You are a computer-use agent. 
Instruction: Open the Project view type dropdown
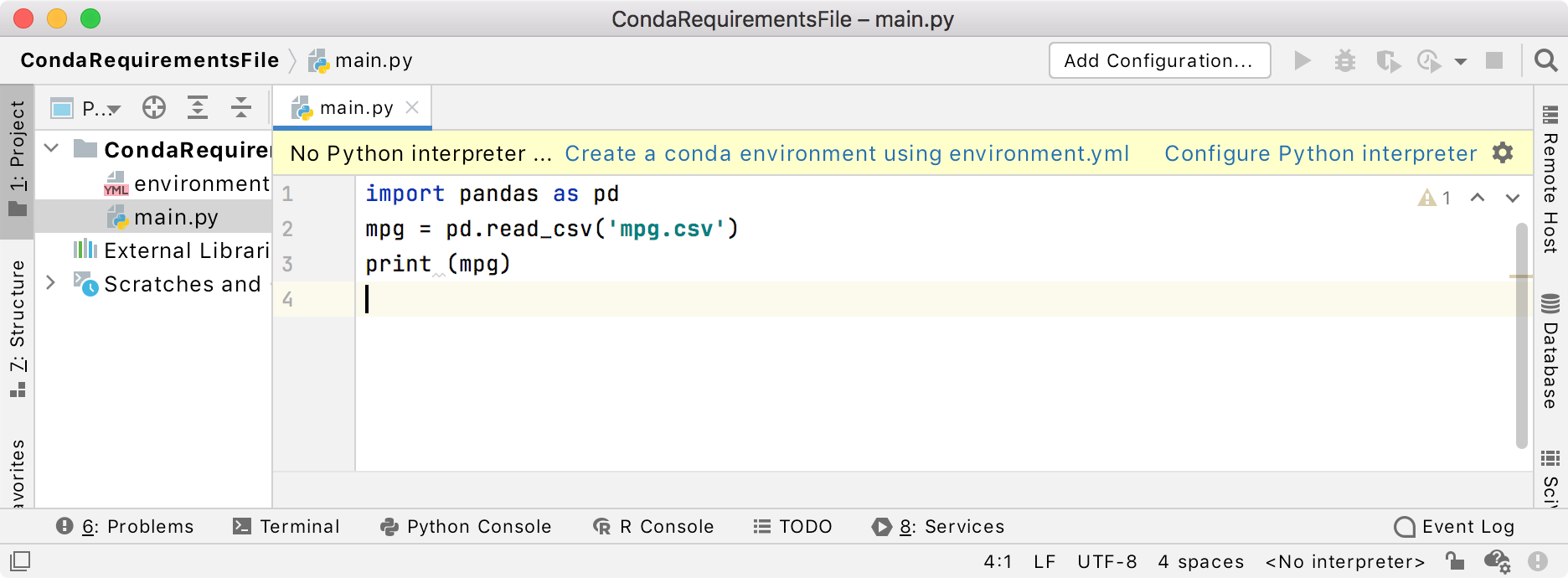101,108
